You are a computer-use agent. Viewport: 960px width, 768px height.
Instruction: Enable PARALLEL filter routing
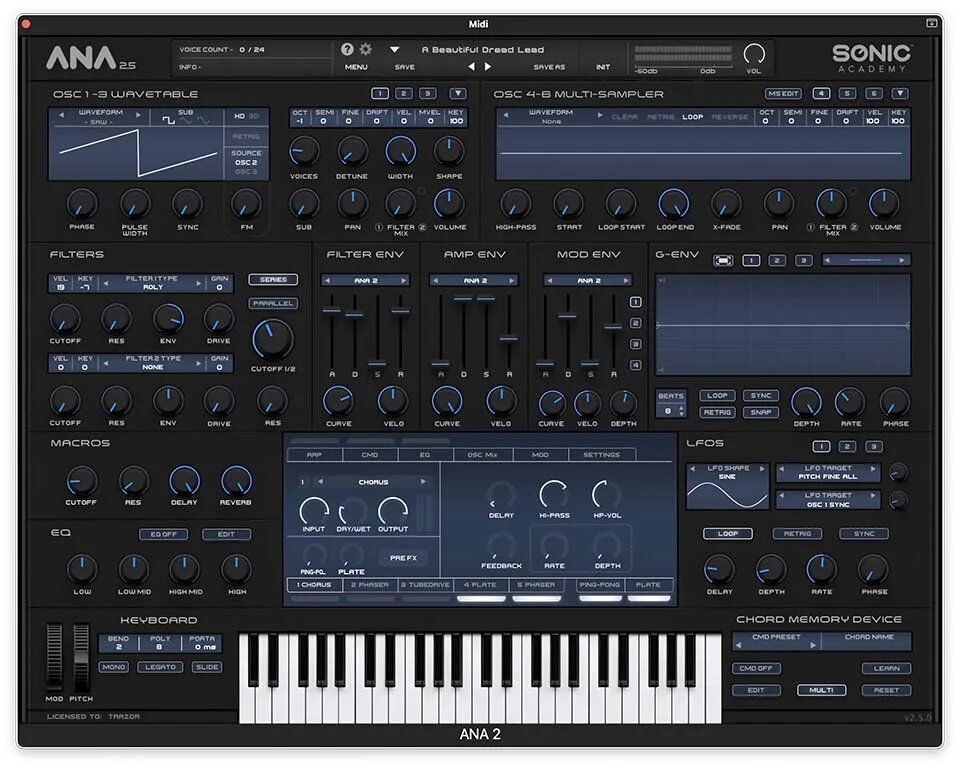(x=273, y=303)
